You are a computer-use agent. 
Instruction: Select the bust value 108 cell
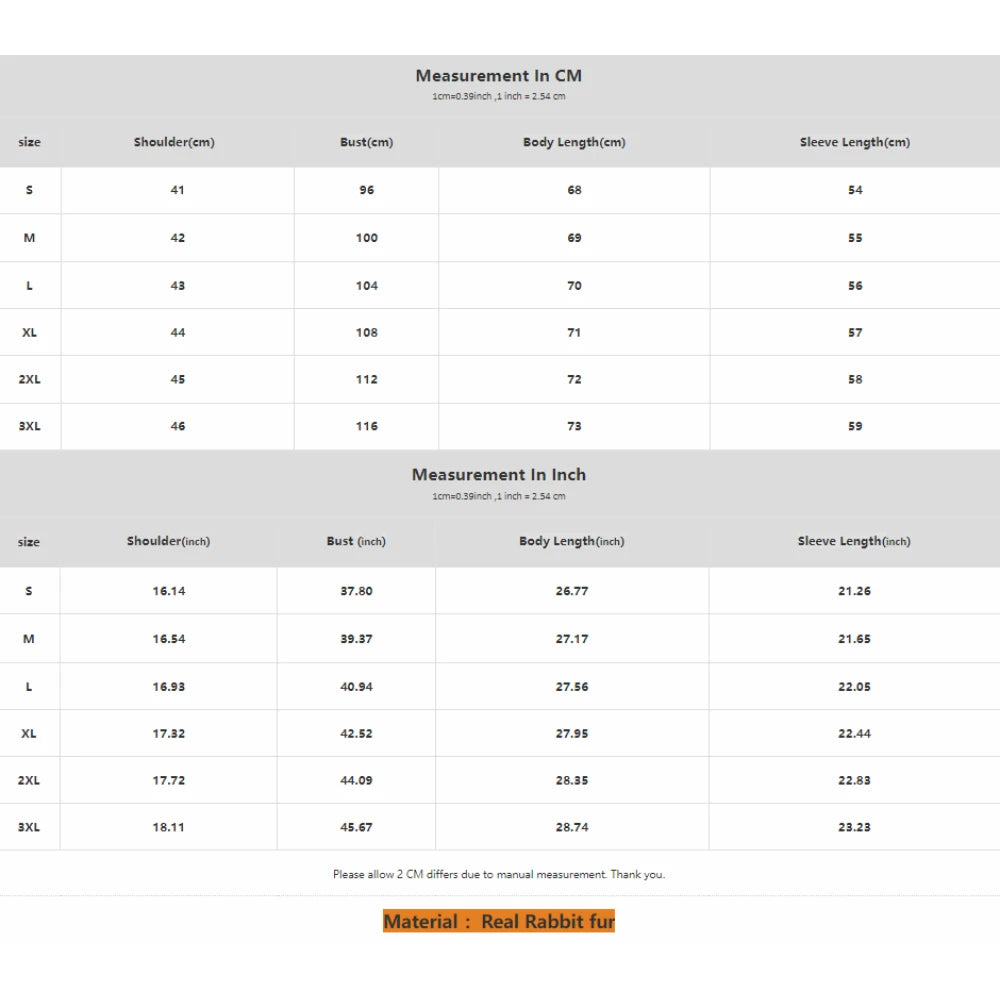point(366,332)
